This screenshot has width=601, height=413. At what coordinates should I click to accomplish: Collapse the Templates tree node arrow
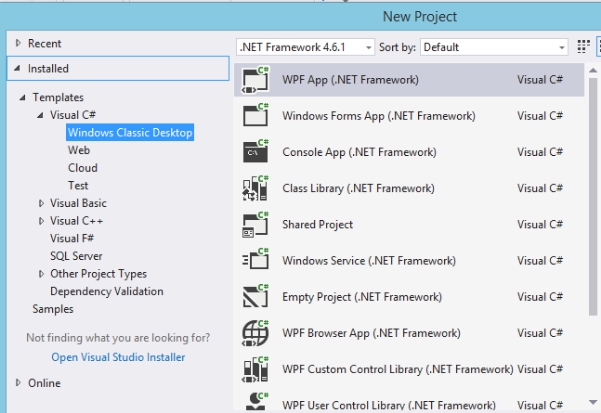pyautogui.click(x=22, y=97)
